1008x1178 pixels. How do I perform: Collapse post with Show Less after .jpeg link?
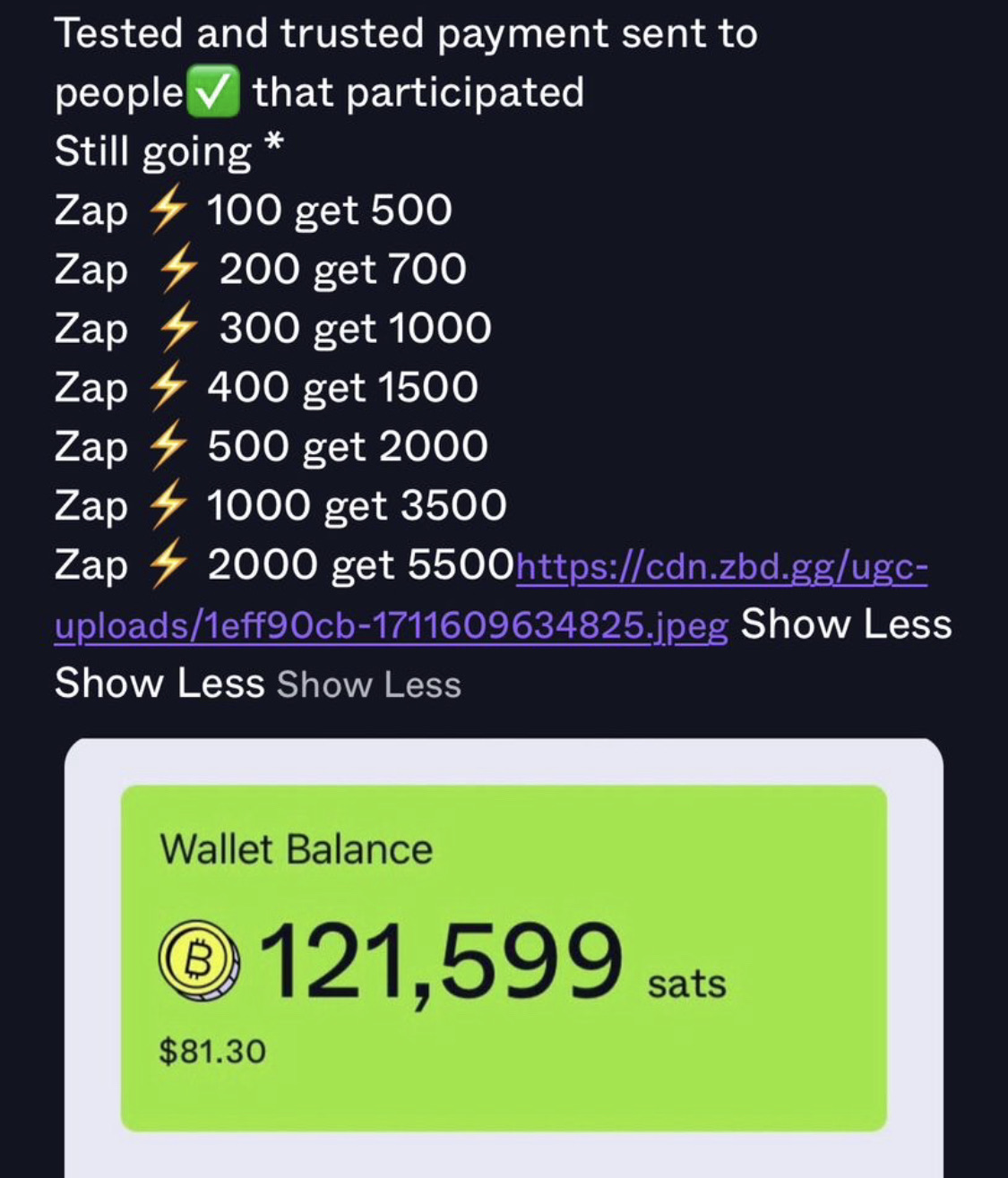pyautogui.click(x=845, y=624)
